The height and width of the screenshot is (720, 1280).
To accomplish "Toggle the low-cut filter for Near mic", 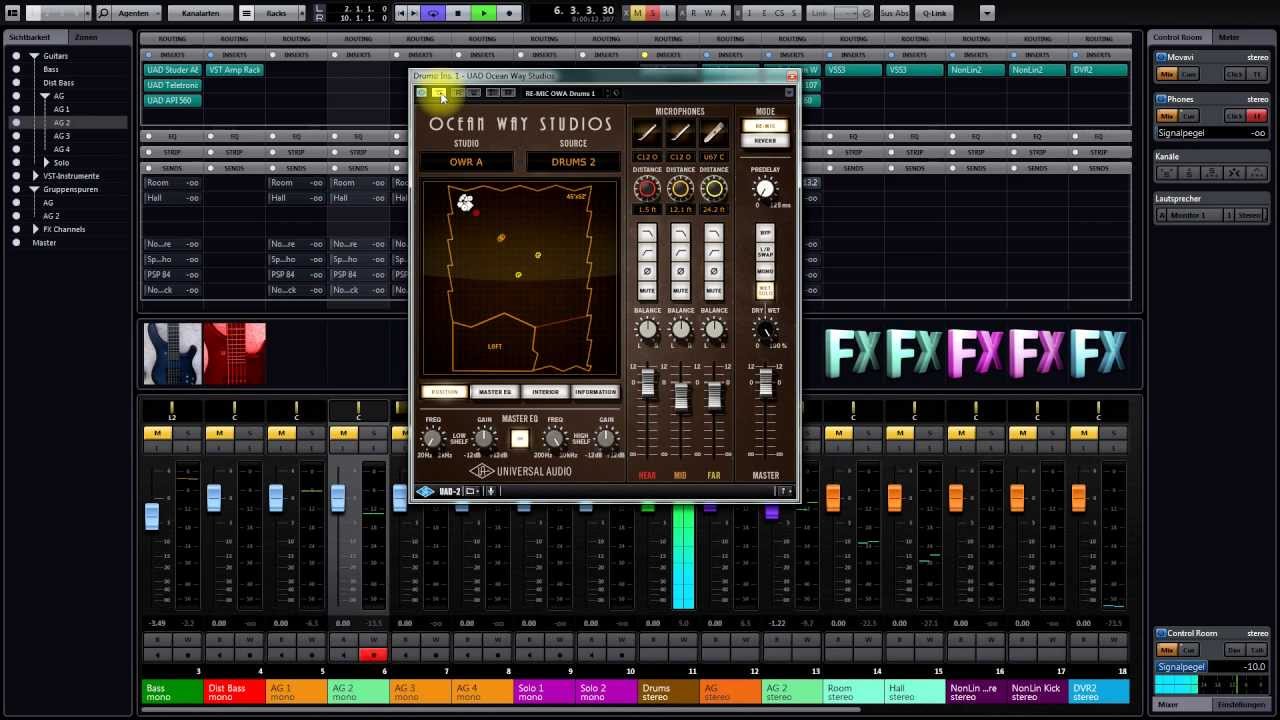I will tap(647, 252).
